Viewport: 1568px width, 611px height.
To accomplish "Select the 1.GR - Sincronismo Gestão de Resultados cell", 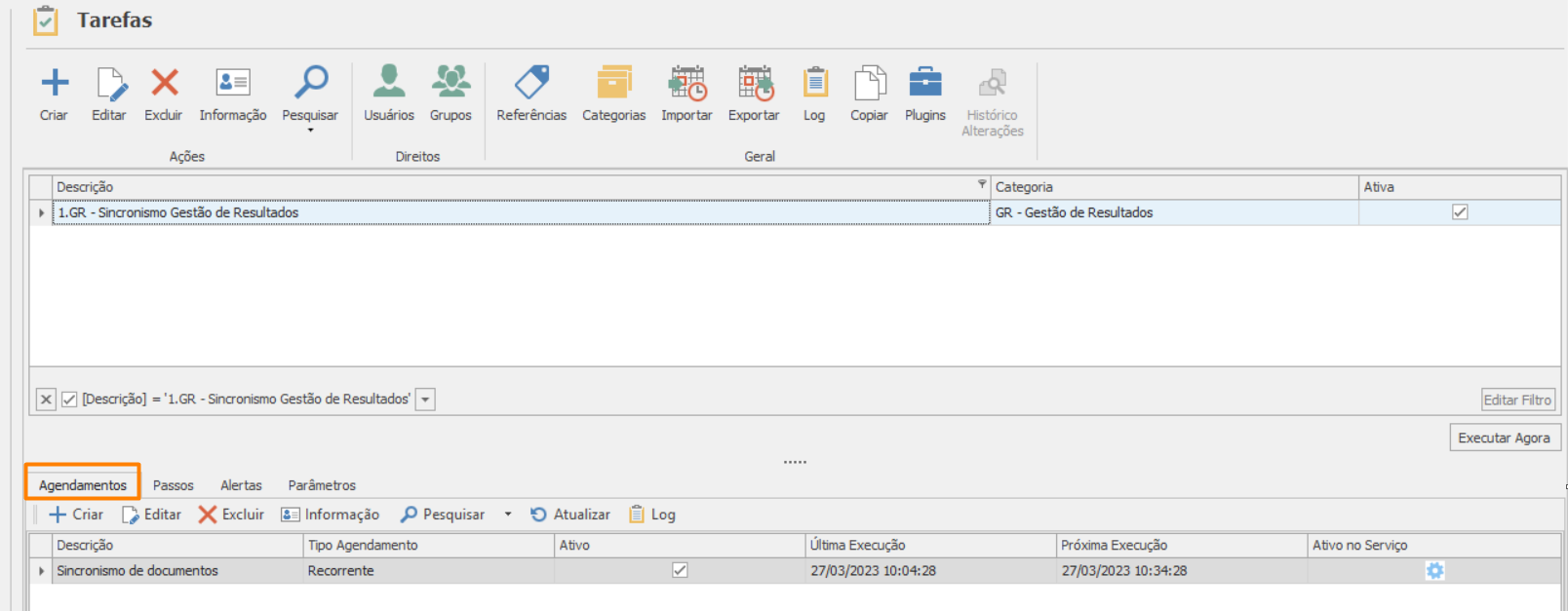I will tap(521, 212).
